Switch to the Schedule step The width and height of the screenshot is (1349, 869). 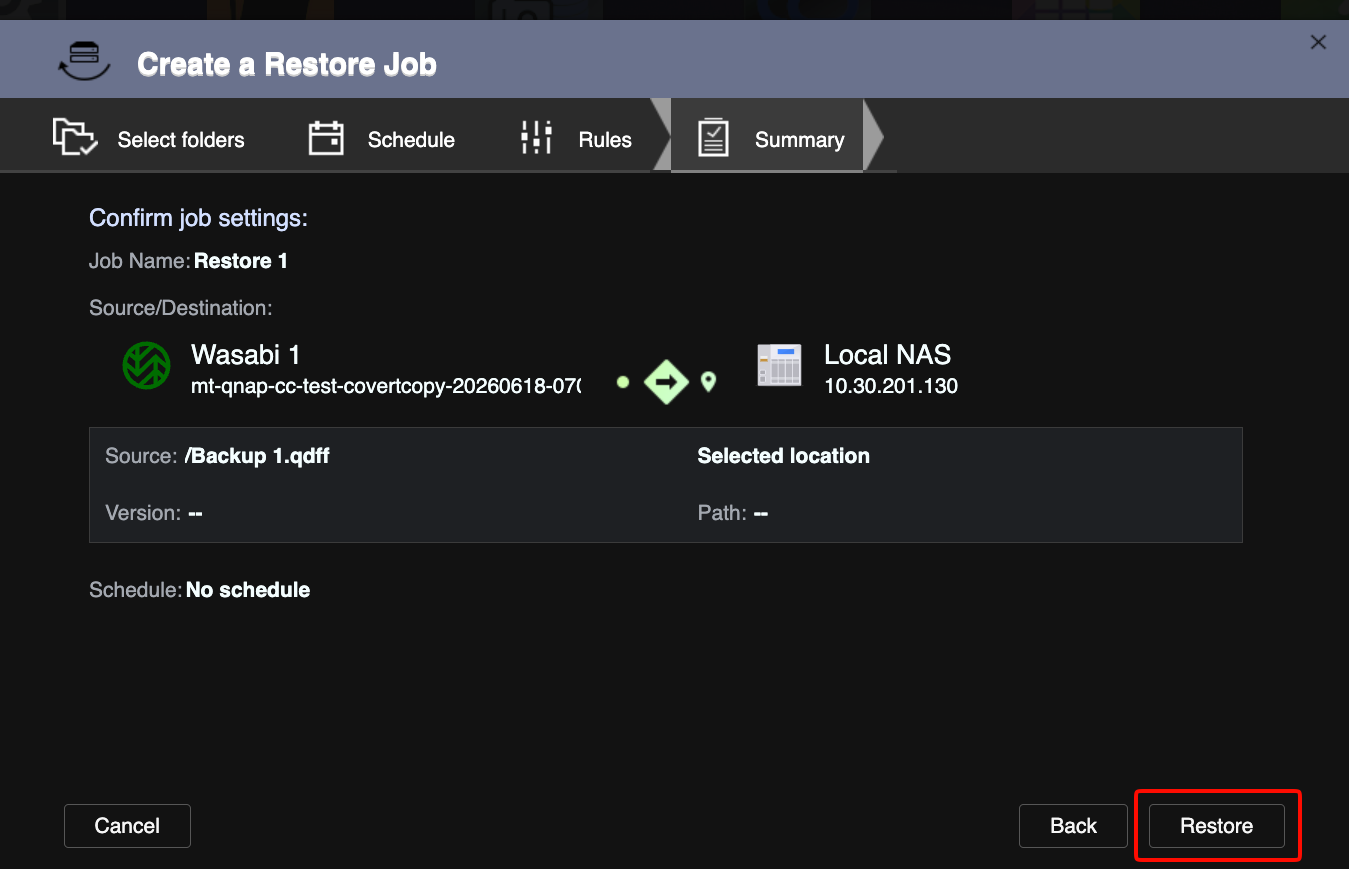pyautogui.click(x=381, y=139)
